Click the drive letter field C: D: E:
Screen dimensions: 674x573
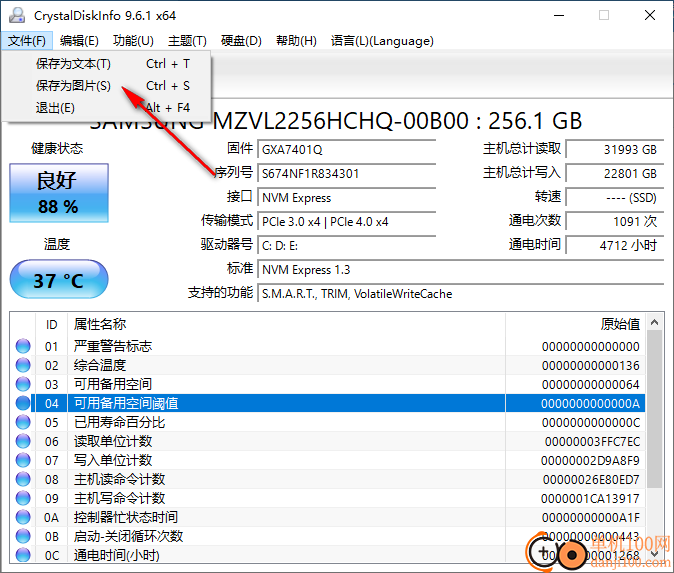[346, 246]
